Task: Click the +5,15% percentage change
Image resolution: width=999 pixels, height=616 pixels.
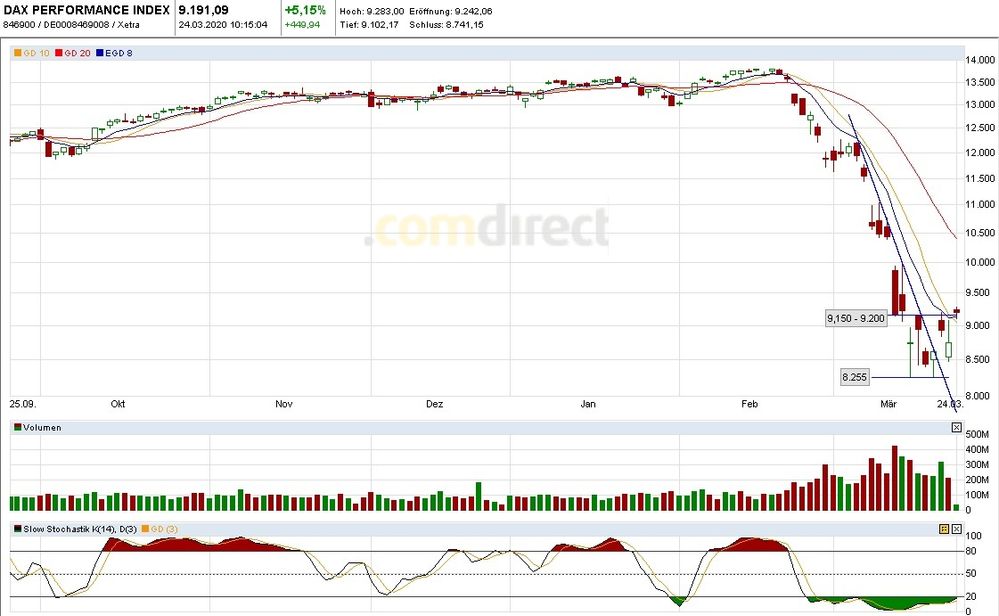Action: click(305, 9)
